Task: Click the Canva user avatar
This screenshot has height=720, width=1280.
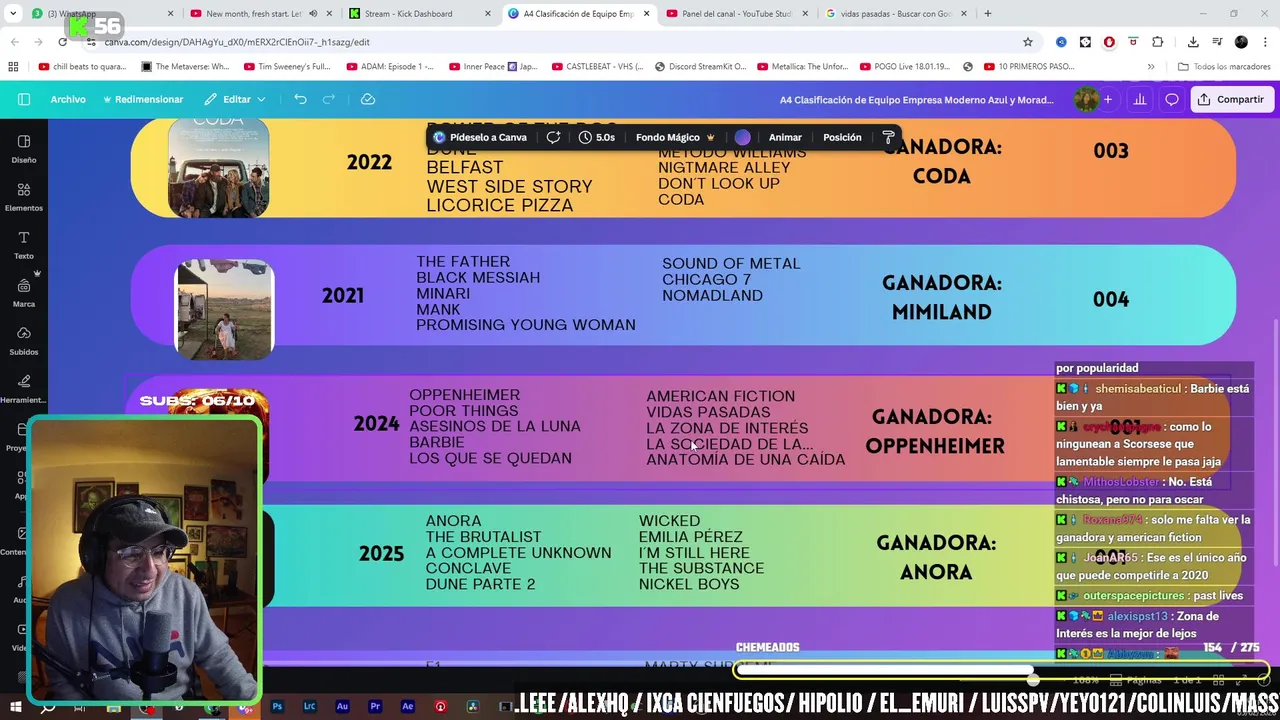Action: (x=1086, y=99)
